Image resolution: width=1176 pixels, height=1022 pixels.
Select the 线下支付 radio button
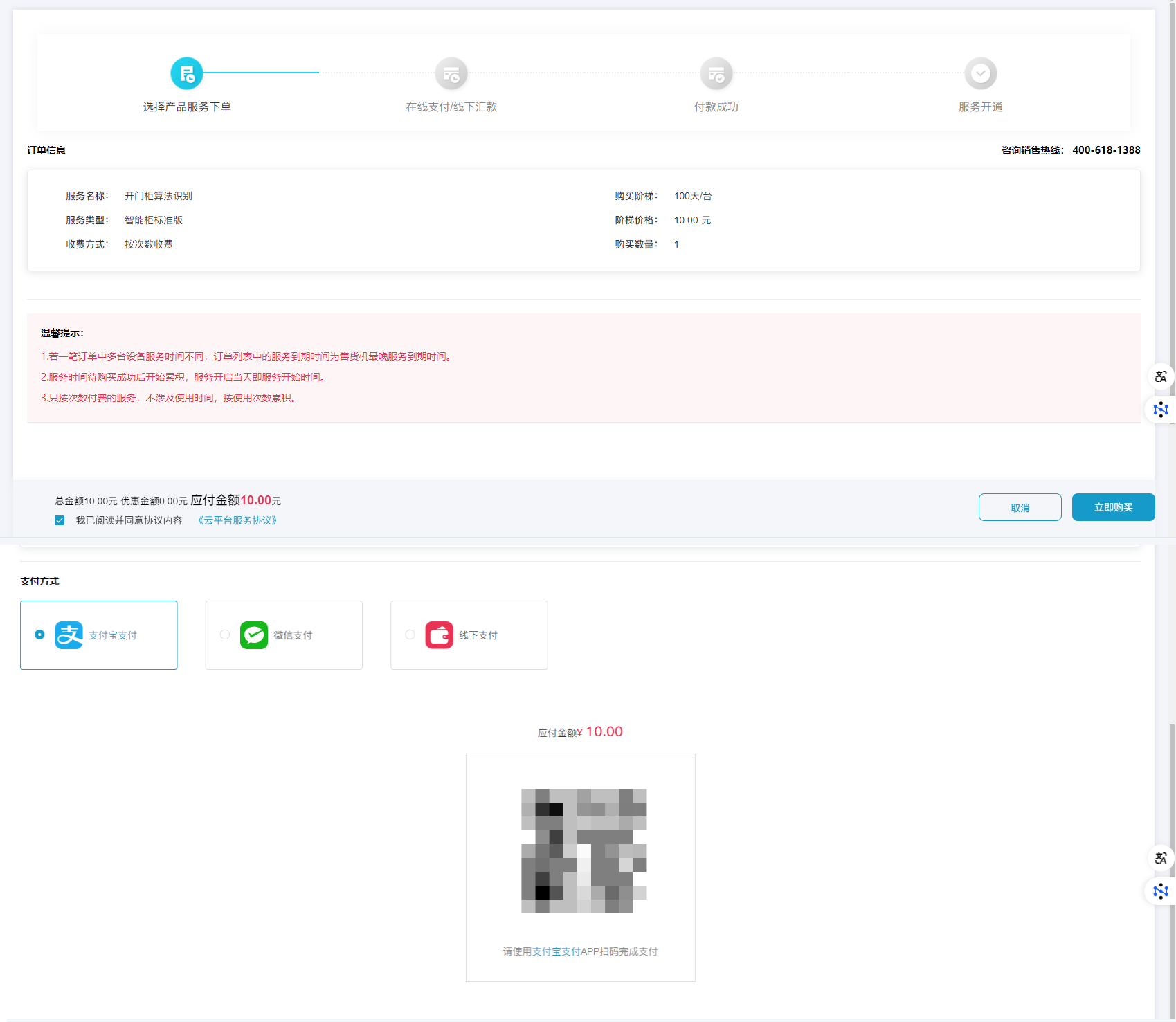(410, 635)
